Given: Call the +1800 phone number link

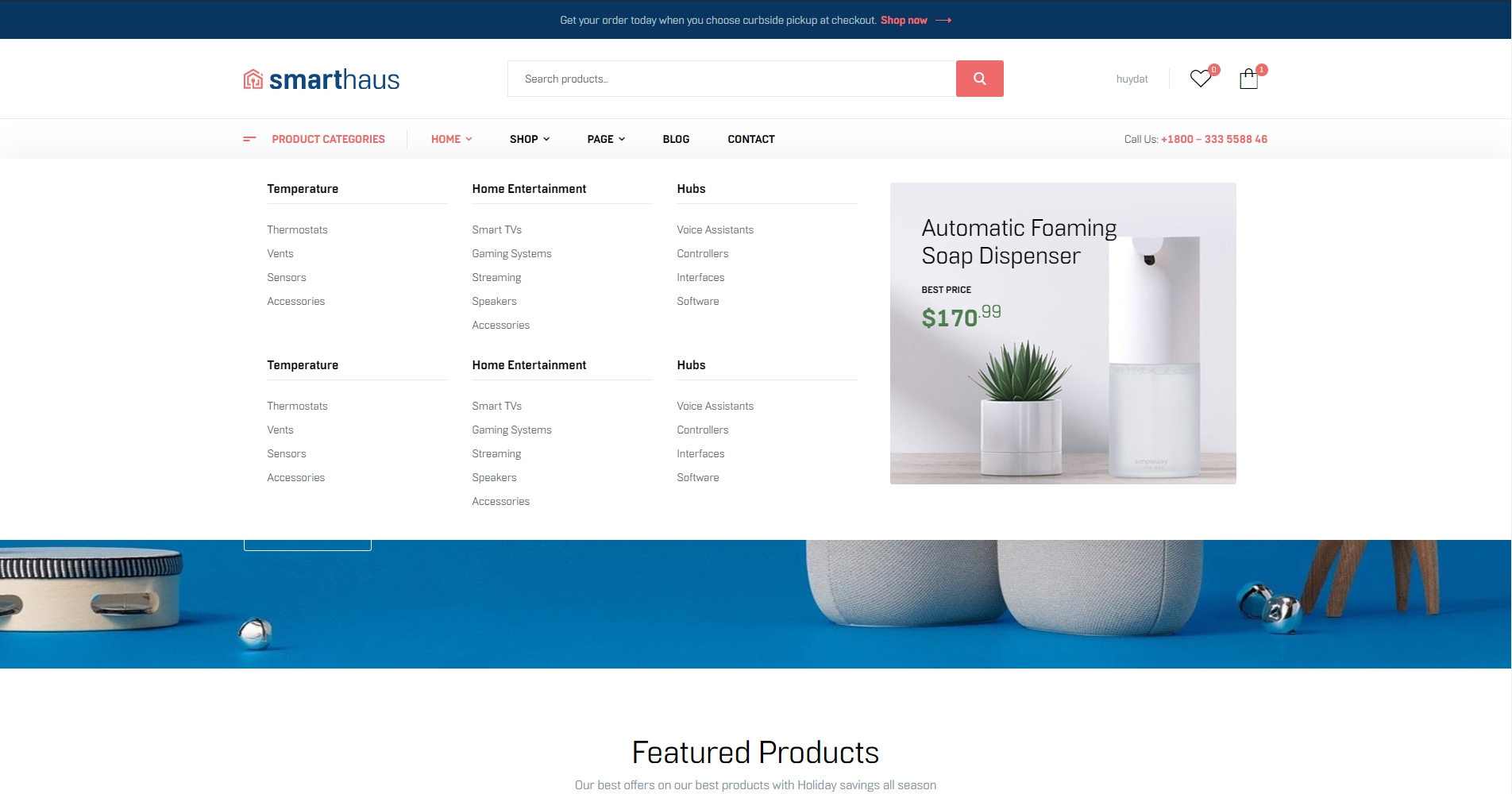Looking at the screenshot, I should [1213, 139].
